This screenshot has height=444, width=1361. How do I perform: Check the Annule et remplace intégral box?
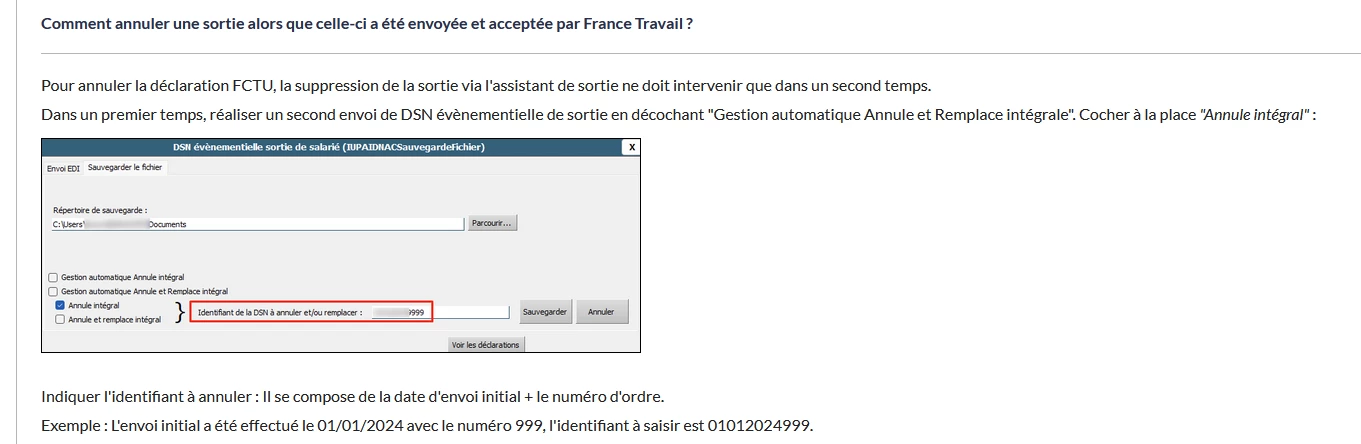click(x=61, y=320)
